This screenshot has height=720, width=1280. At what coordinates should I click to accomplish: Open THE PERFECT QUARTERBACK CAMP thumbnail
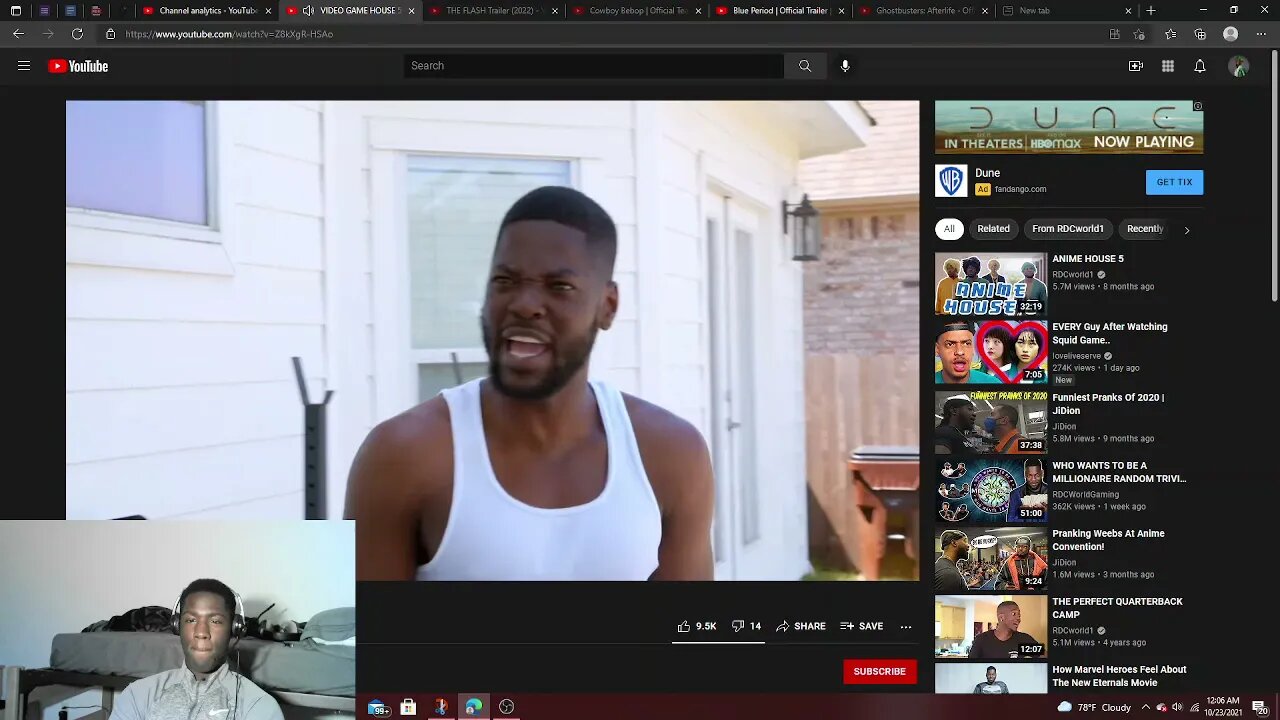point(991,626)
